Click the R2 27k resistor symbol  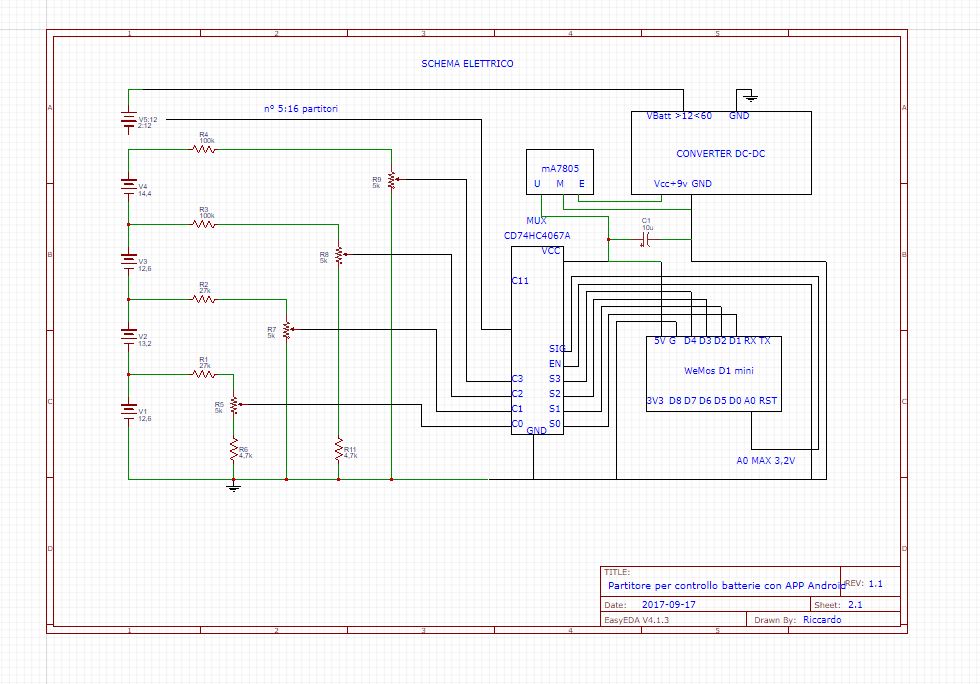pos(204,299)
